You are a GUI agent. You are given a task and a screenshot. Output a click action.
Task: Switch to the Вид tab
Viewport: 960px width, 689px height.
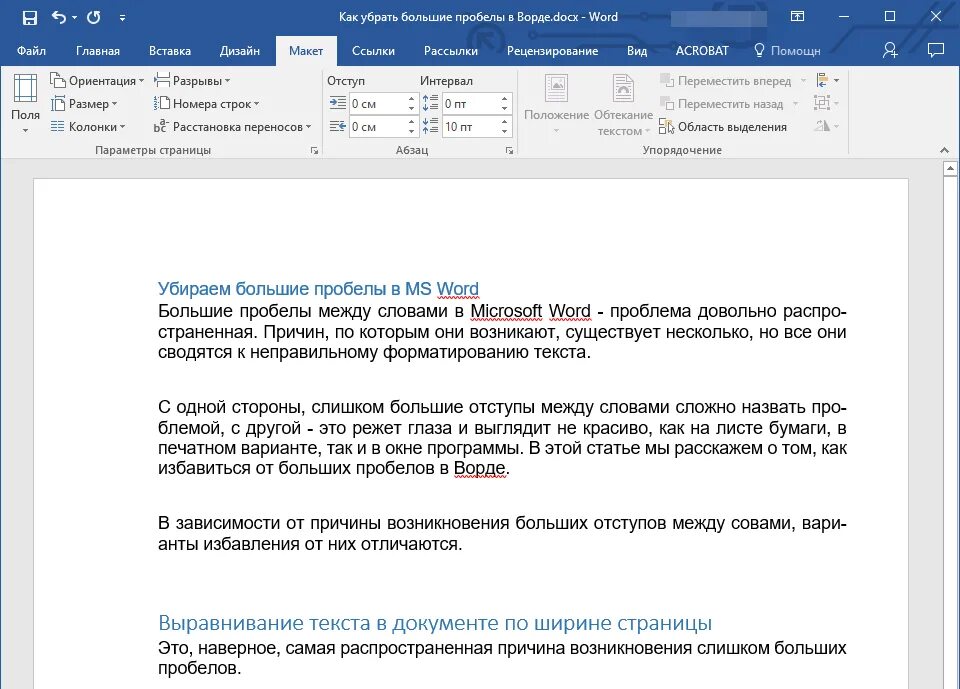pos(637,51)
